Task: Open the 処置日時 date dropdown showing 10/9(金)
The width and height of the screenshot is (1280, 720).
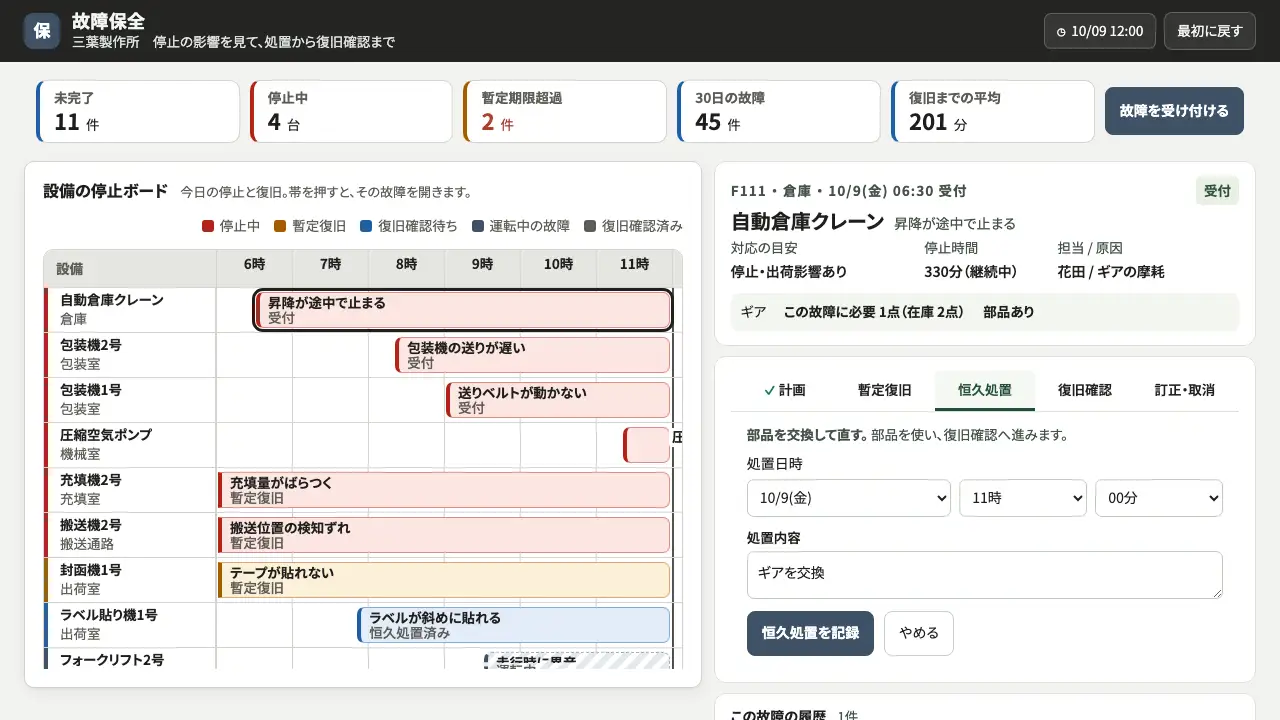Action: pyautogui.click(x=849, y=498)
